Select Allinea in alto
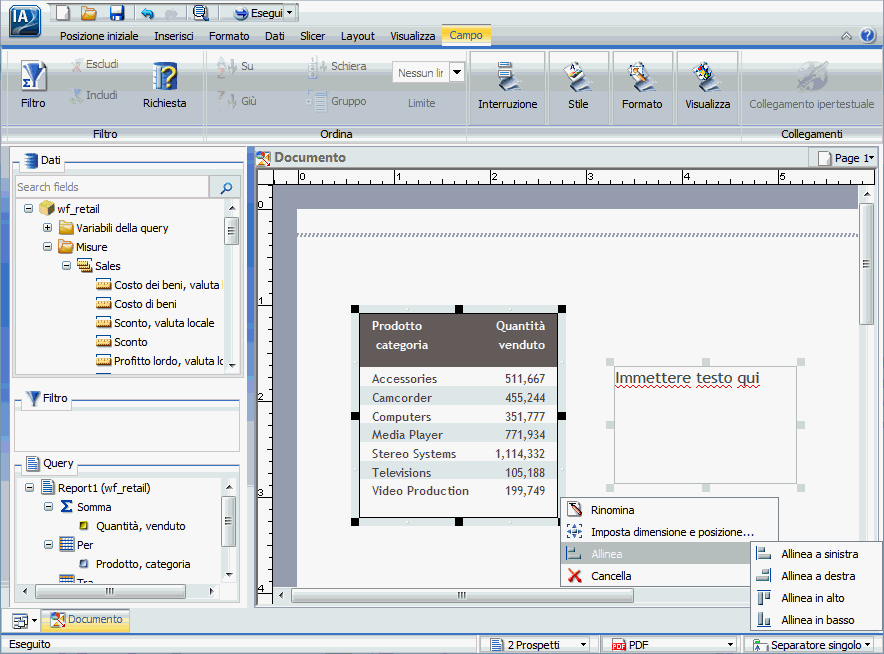Image resolution: width=884 pixels, height=654 pixels. pos(812,598)
